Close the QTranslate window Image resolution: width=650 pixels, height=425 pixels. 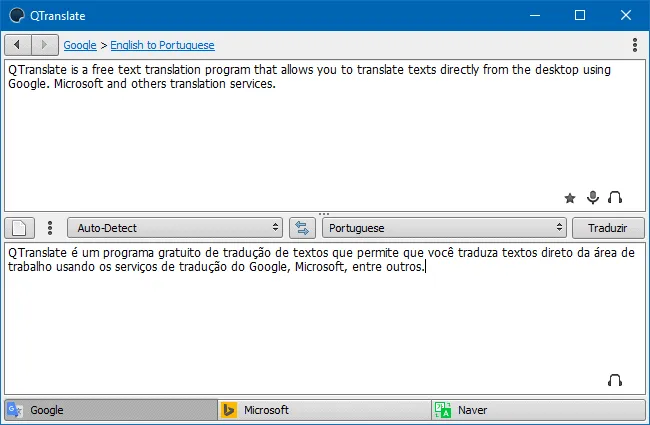click(626, 15)
